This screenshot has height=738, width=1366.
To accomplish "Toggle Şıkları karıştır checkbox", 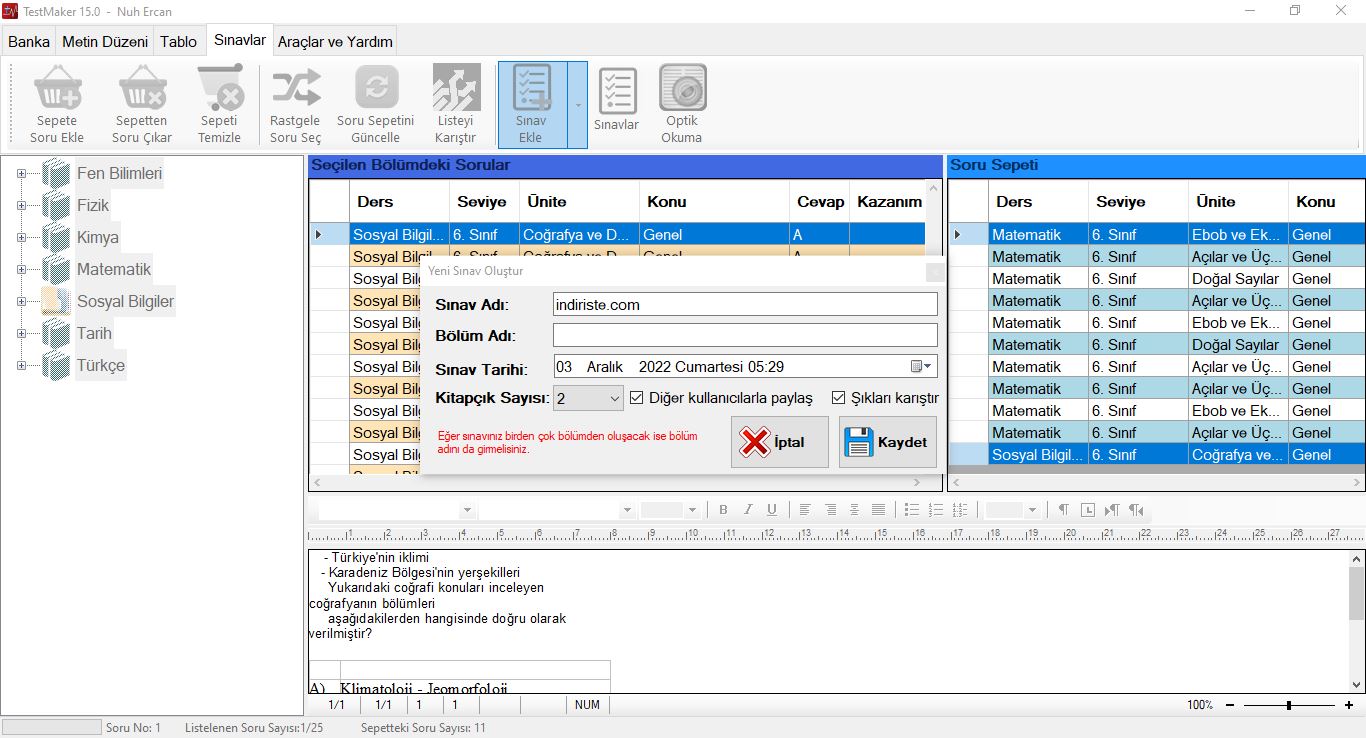I will (839, 398).
